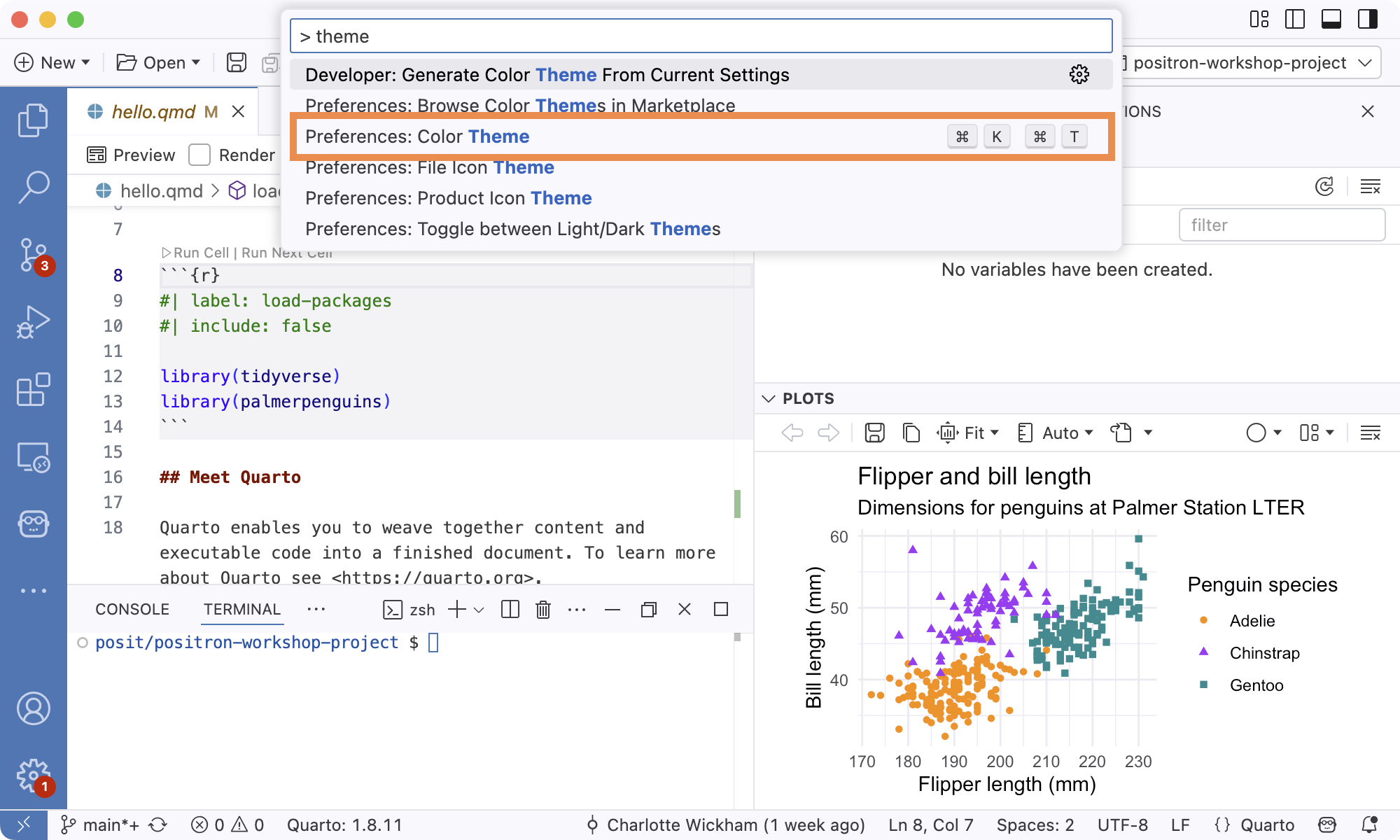Screen dimensions: 1400x840
Task: Click errors and warnings count in status bar
Action: pyautogui.click(x=227, y=825)
